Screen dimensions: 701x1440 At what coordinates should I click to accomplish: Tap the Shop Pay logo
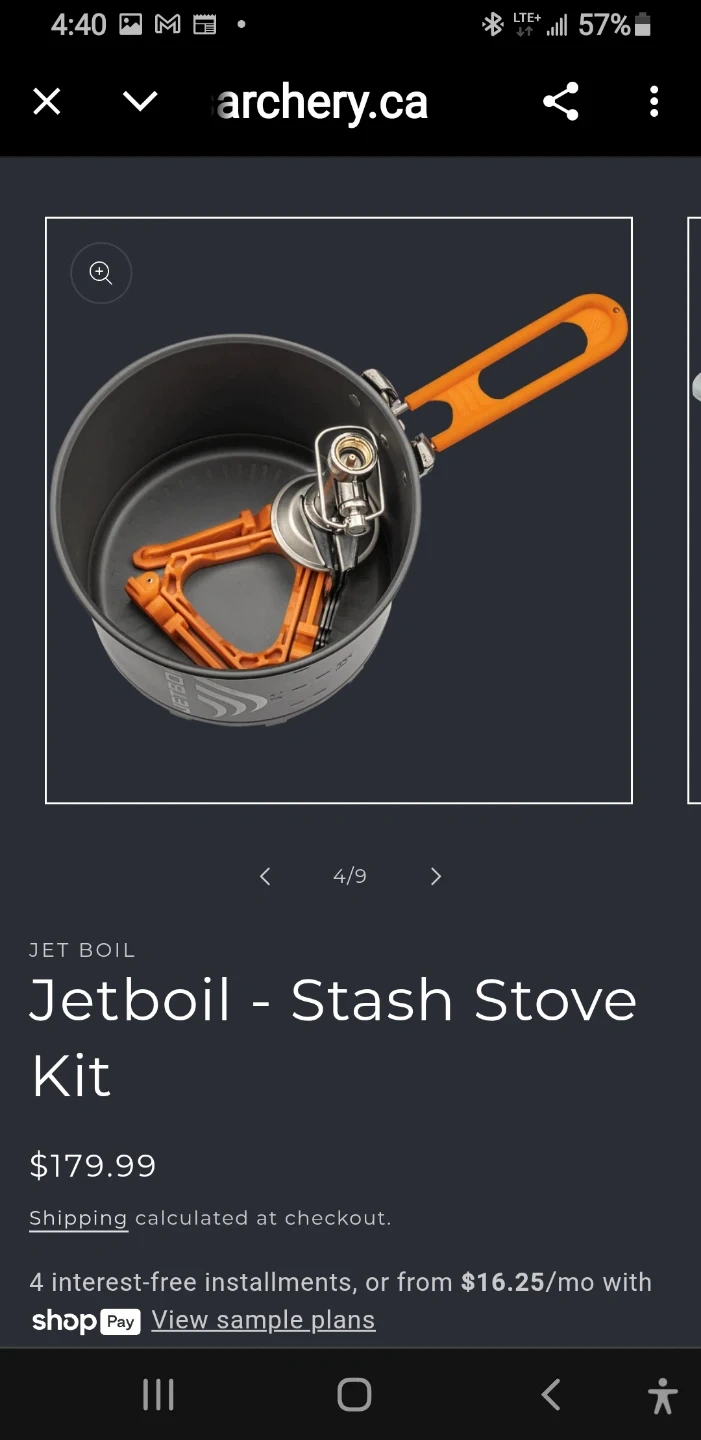(x=85, y=1321)
